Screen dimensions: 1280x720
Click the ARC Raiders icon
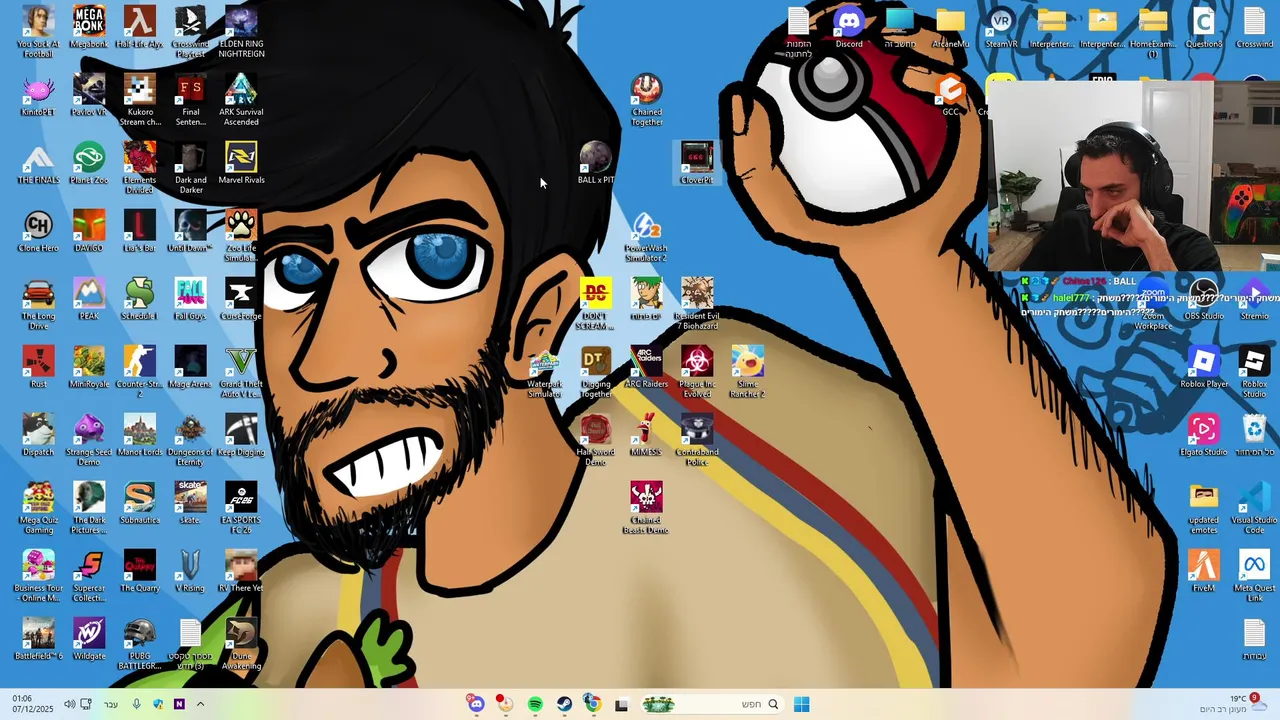(x=646, y=367)
